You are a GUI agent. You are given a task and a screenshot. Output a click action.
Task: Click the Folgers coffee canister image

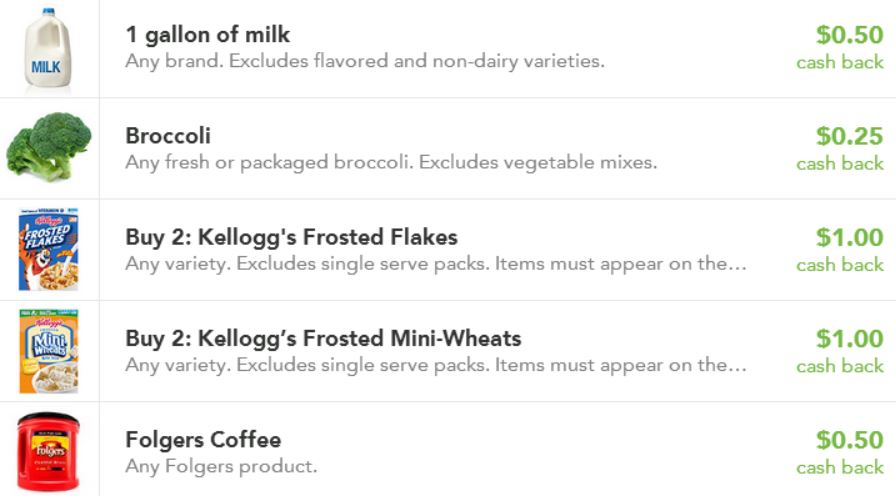pos(47,452)
